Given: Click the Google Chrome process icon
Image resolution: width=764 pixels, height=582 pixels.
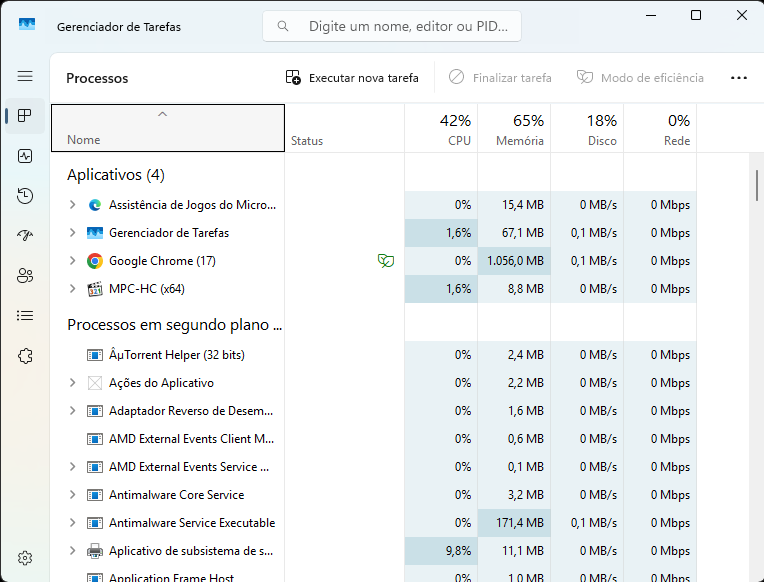Looking at the screenshot, I should pyautogui.click(x=95, y=261).
